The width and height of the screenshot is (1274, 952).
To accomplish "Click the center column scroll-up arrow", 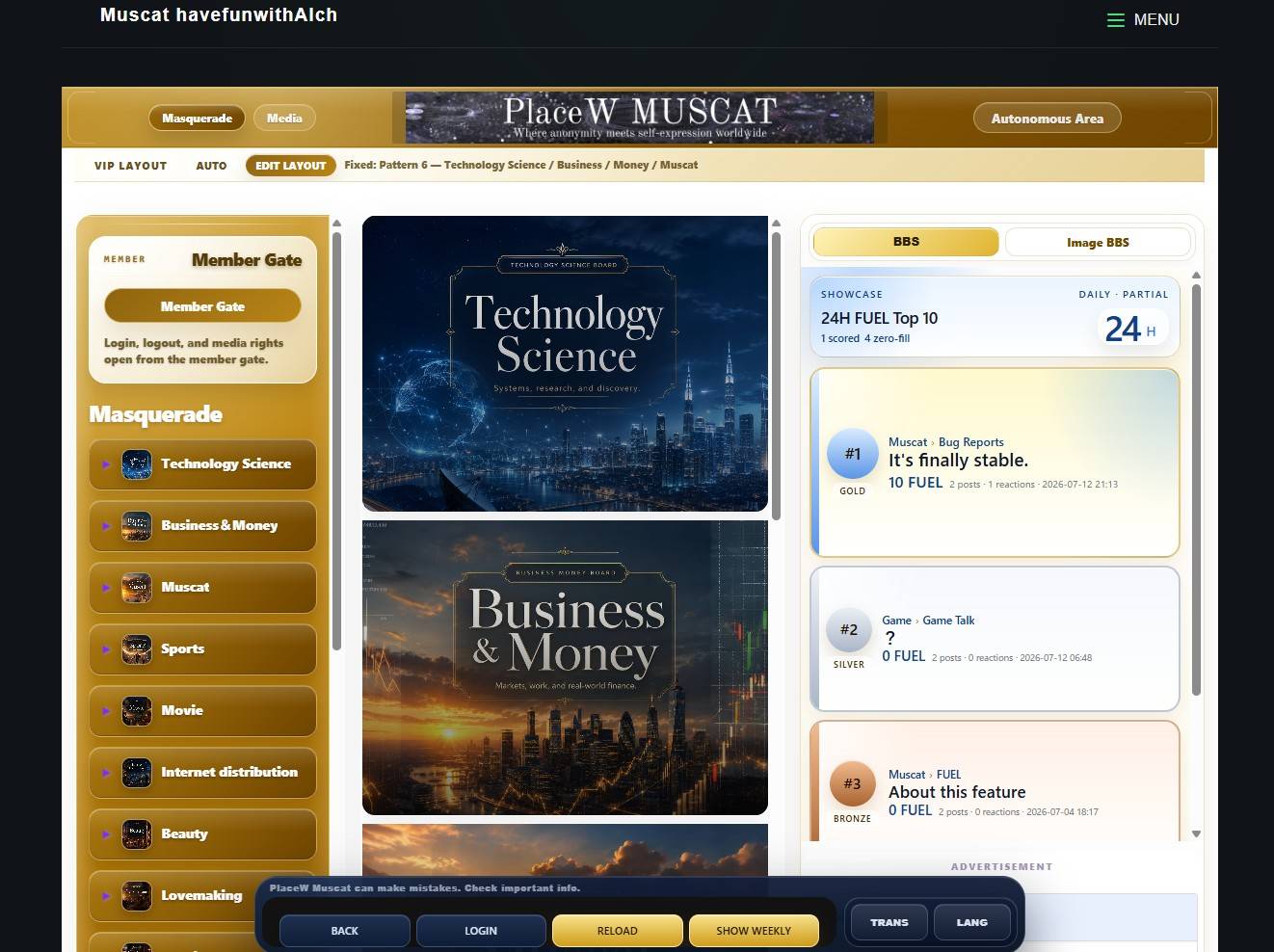I will 776,224.
